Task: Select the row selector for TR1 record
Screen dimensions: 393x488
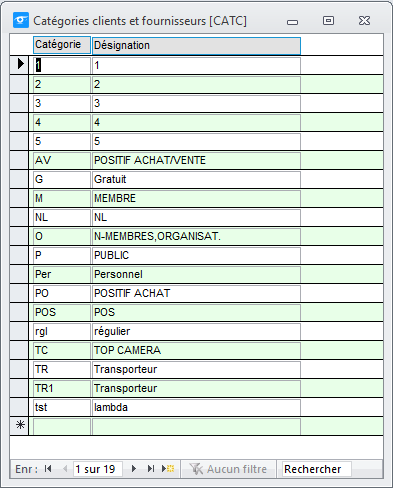Action: click(19, 388)
